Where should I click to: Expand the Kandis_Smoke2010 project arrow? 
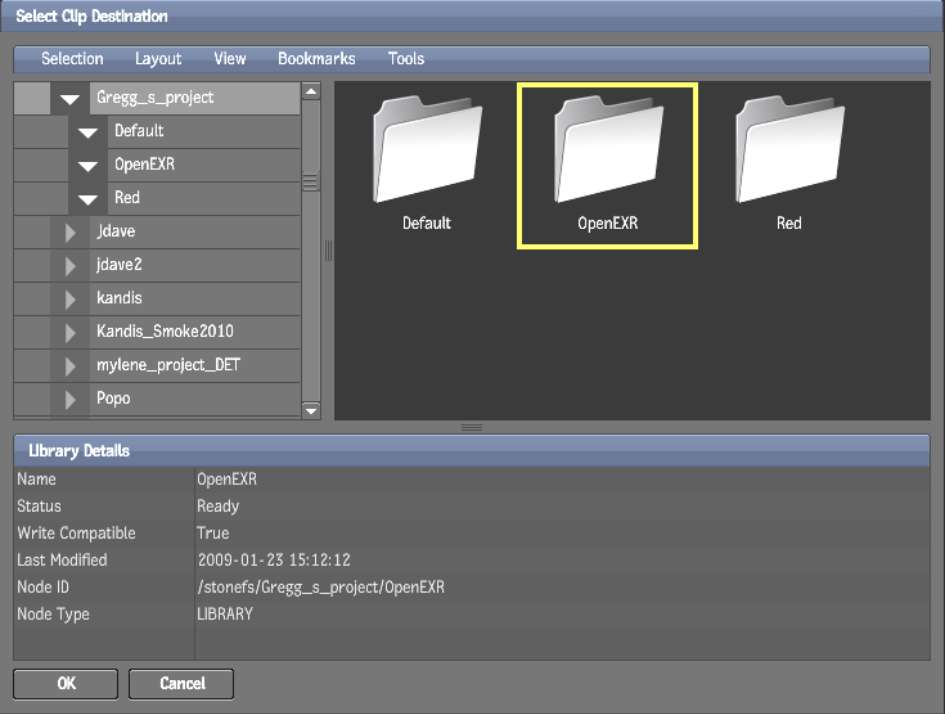70,332
